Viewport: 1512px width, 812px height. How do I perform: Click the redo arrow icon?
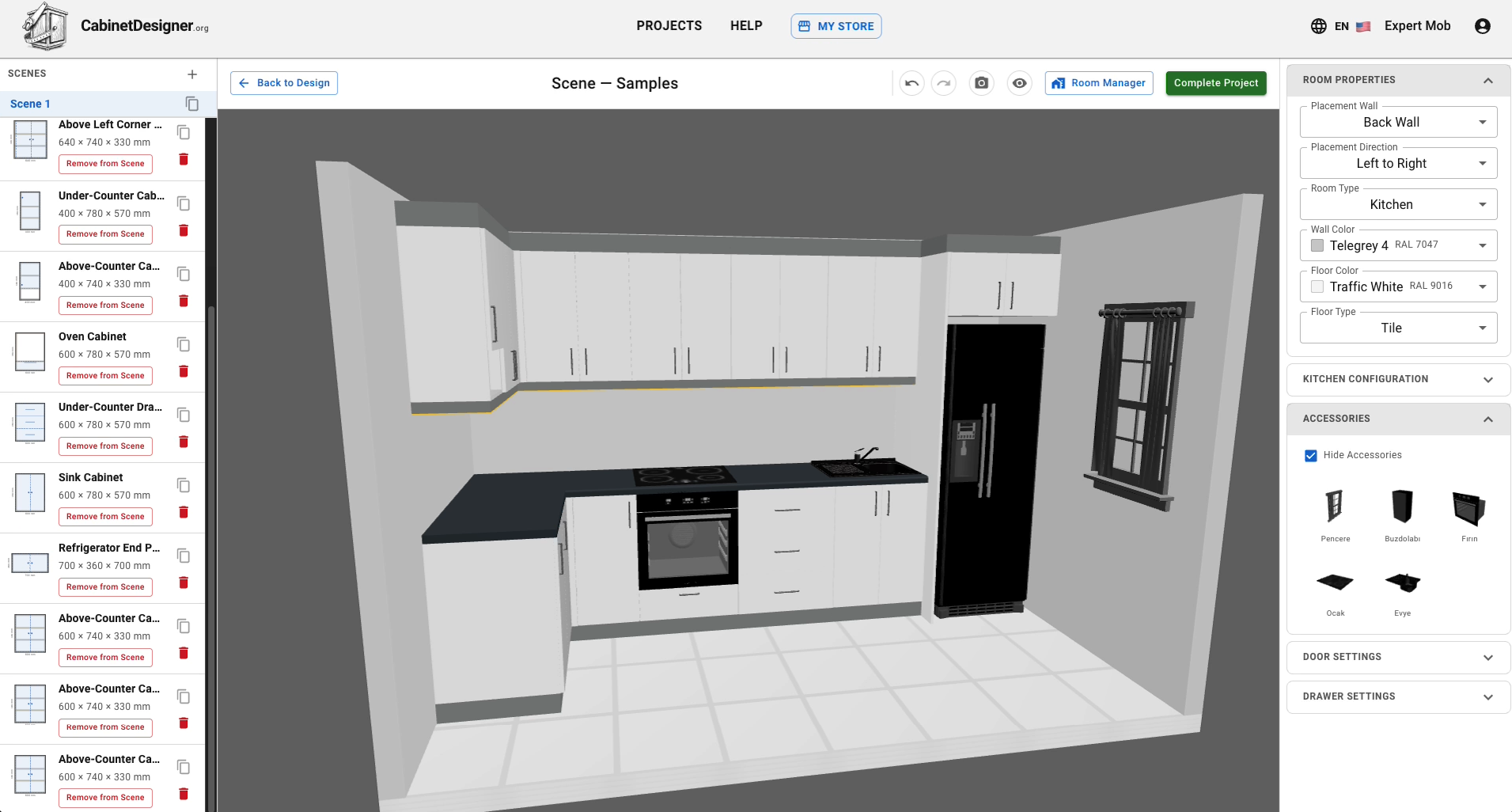pos(944,83)
